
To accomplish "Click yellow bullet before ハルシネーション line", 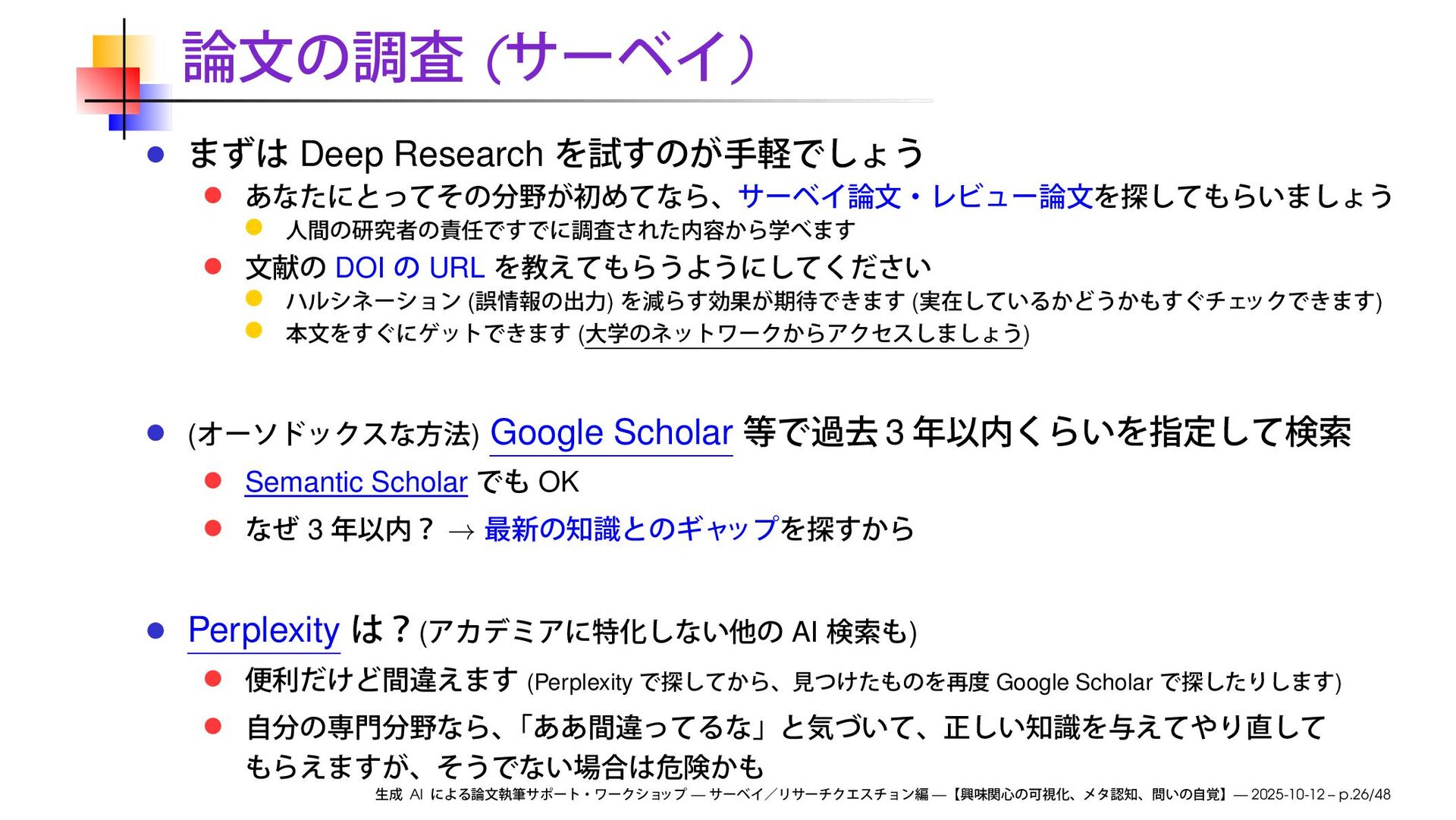I will pos(254,299).
